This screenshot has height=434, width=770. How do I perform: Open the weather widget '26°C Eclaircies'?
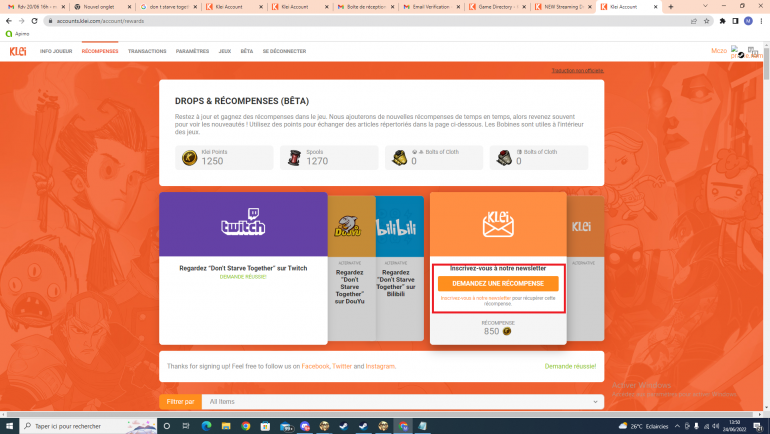point(643,426)
